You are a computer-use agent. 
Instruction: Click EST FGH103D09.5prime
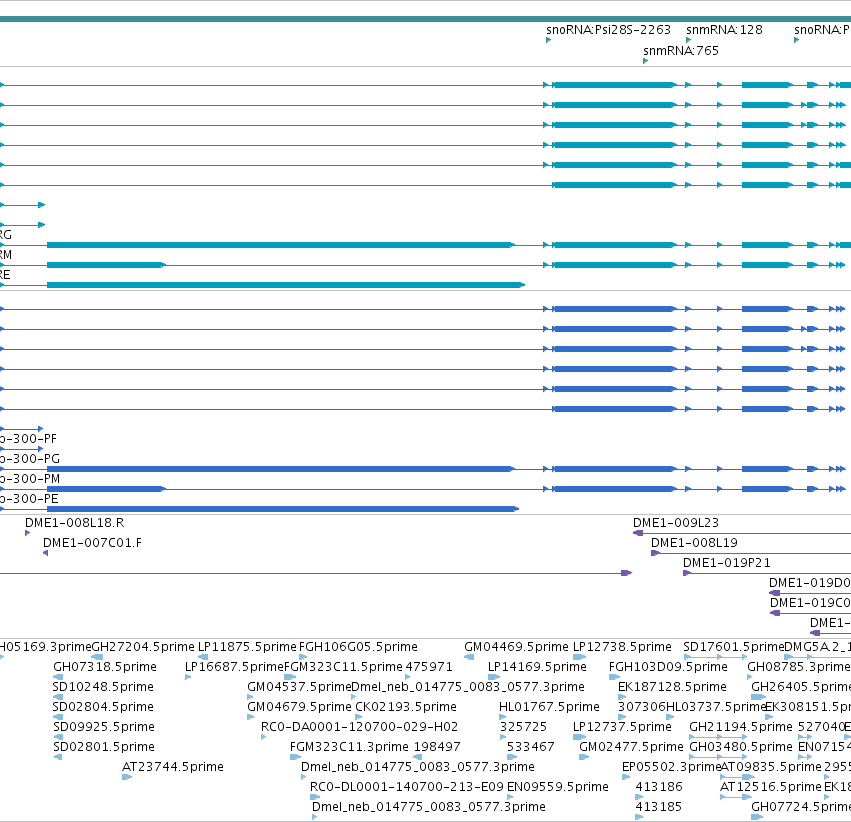point(668,667)
